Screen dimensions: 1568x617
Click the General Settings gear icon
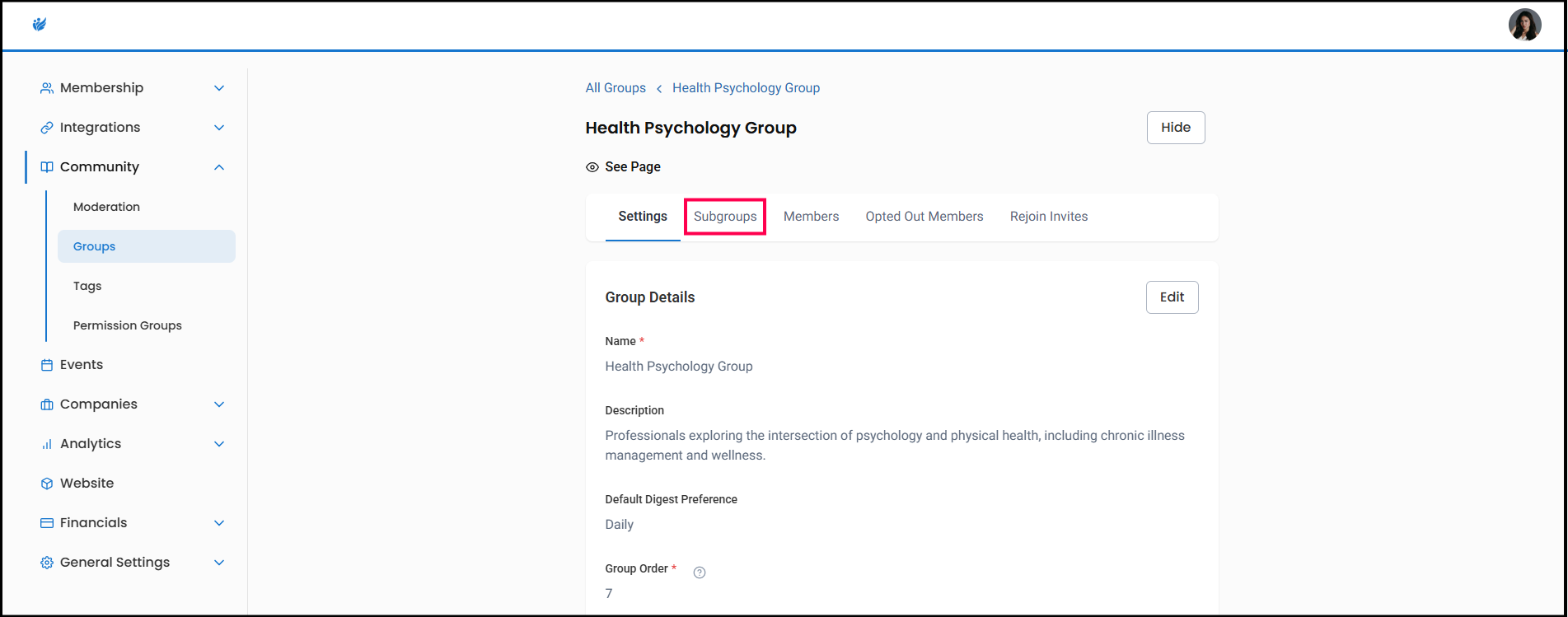tap(47, 563)
